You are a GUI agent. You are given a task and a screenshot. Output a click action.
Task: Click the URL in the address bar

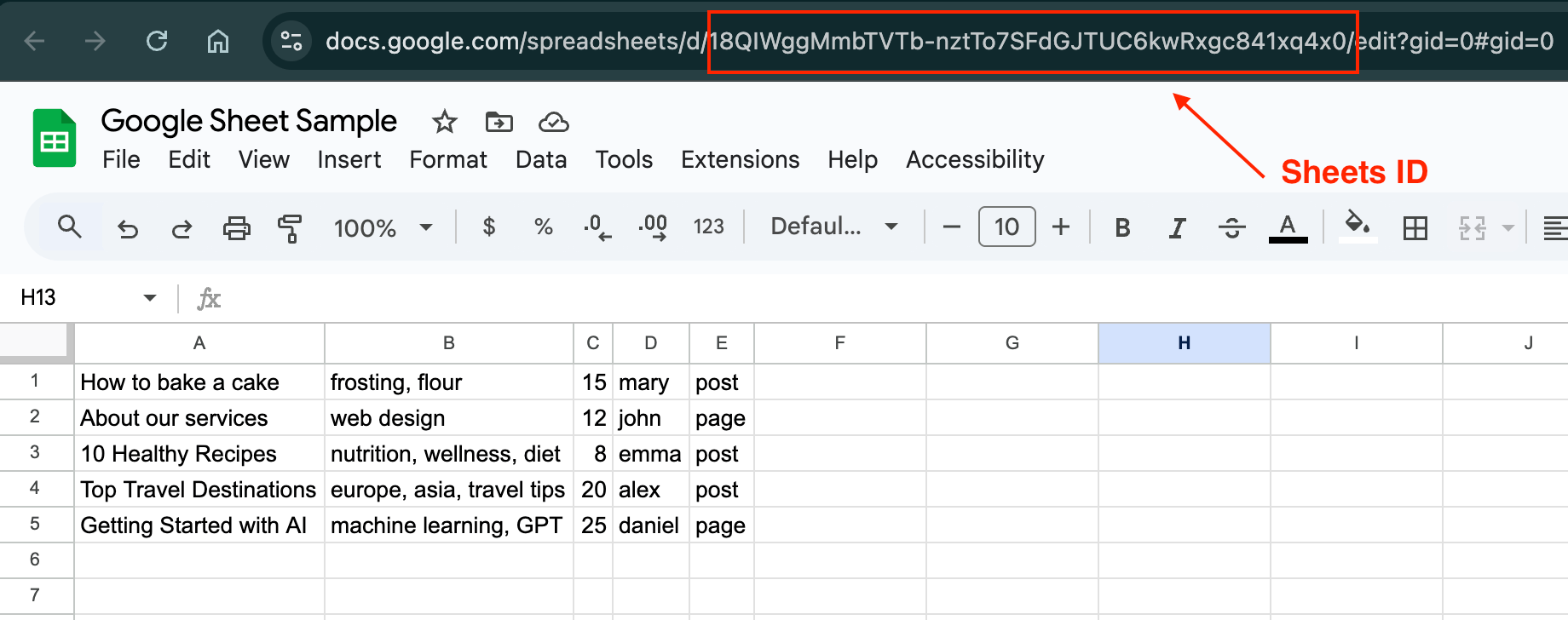click(x=939, y=41)
